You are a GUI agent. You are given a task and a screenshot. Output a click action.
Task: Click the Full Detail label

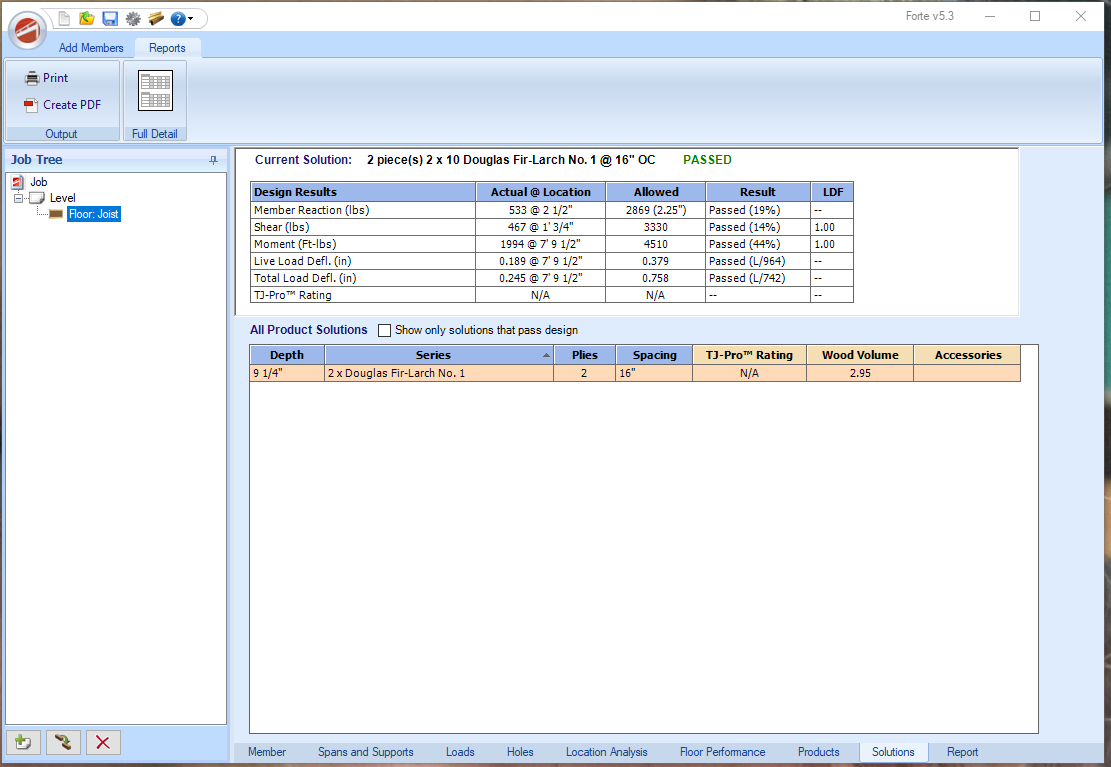154,134
